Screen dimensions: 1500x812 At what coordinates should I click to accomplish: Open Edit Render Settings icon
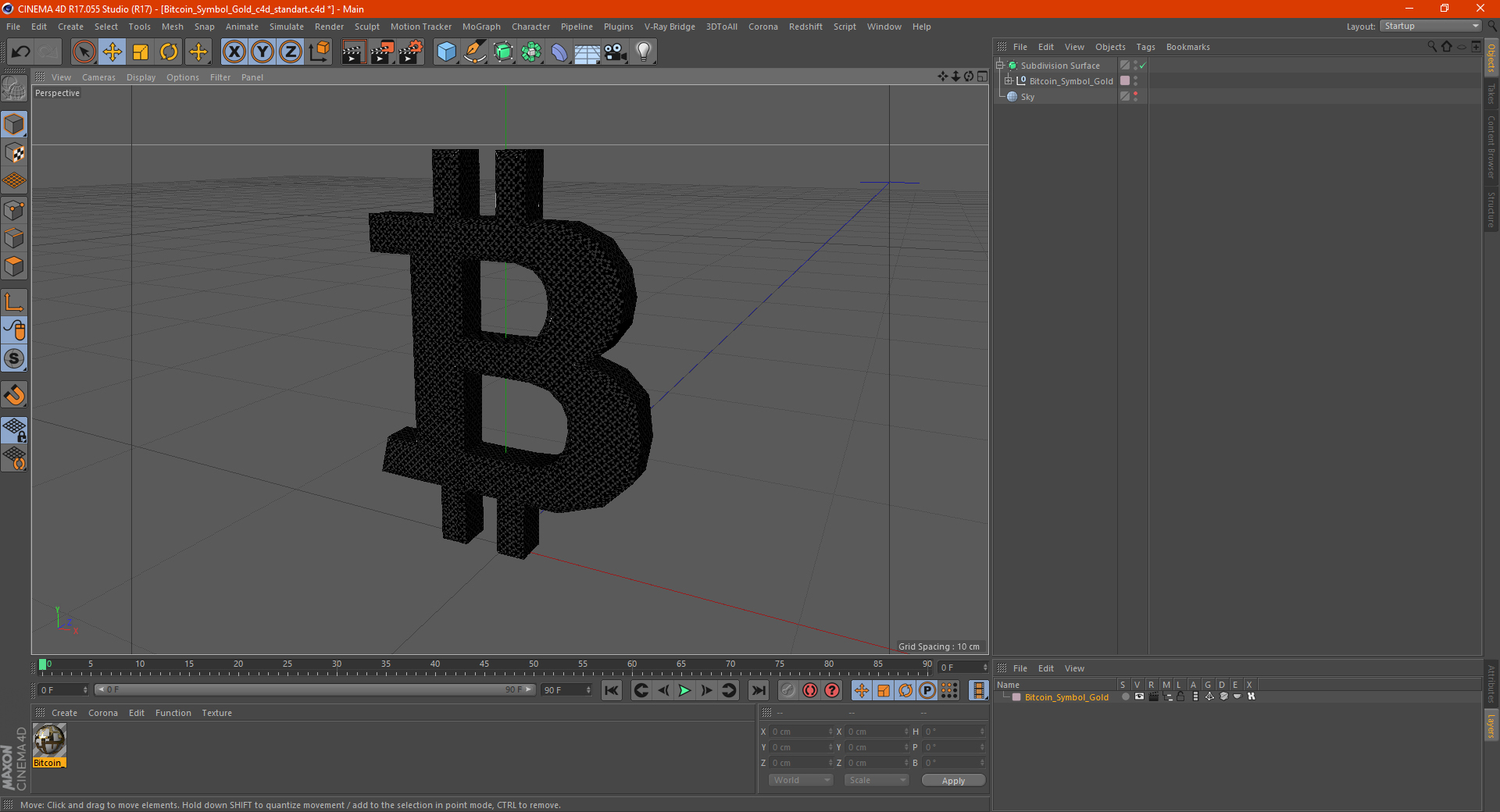411,52
